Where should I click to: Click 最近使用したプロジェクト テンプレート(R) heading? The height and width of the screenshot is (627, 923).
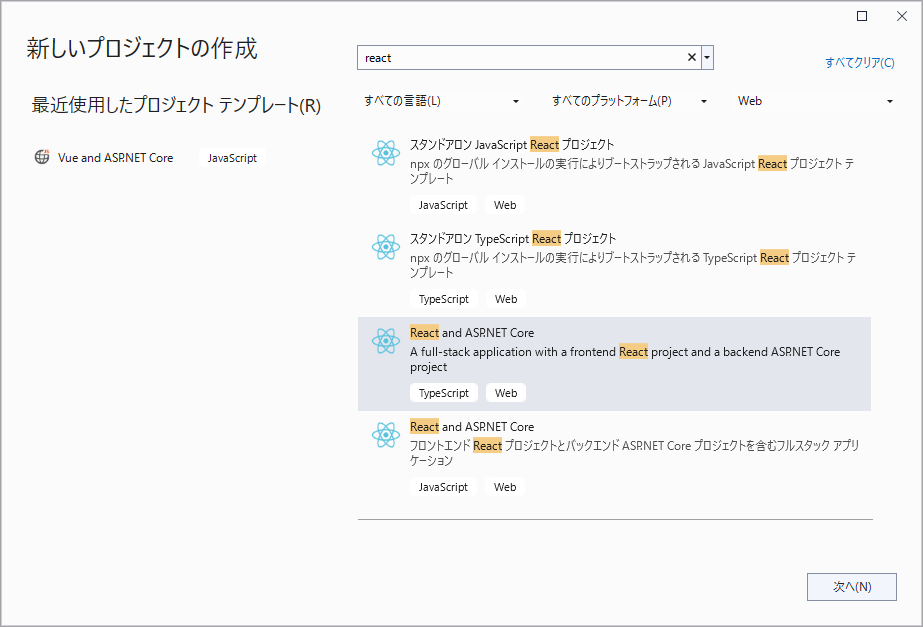[176, 105]
